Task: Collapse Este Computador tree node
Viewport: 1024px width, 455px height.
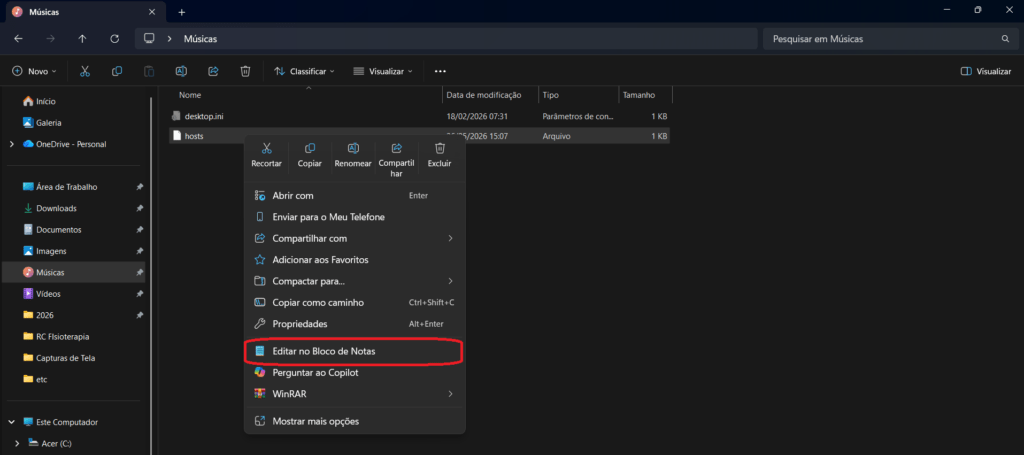Action: pyautogui.click(x=12, y=422)
